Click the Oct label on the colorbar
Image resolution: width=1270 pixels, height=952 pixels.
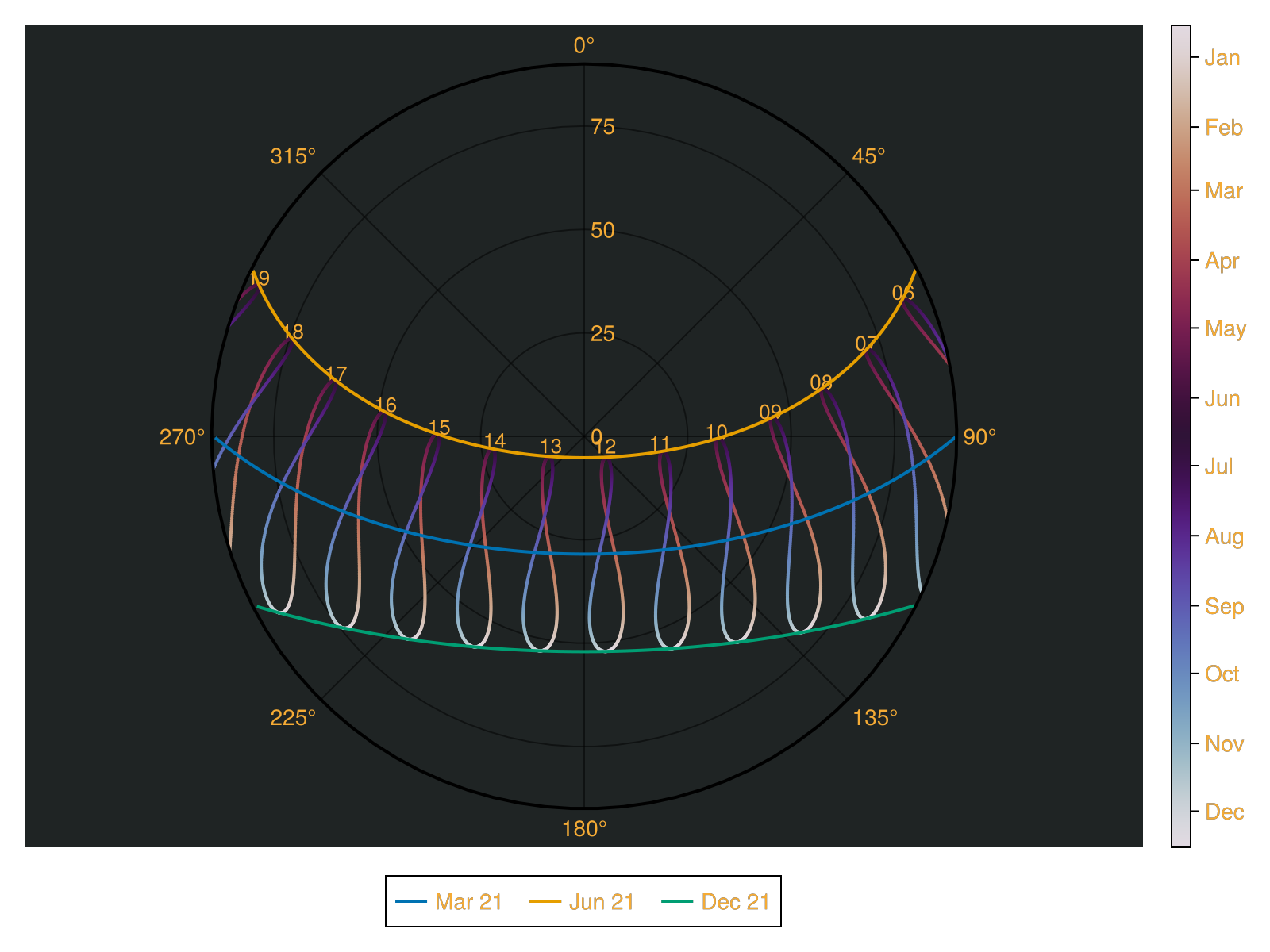click(1222, 674)
